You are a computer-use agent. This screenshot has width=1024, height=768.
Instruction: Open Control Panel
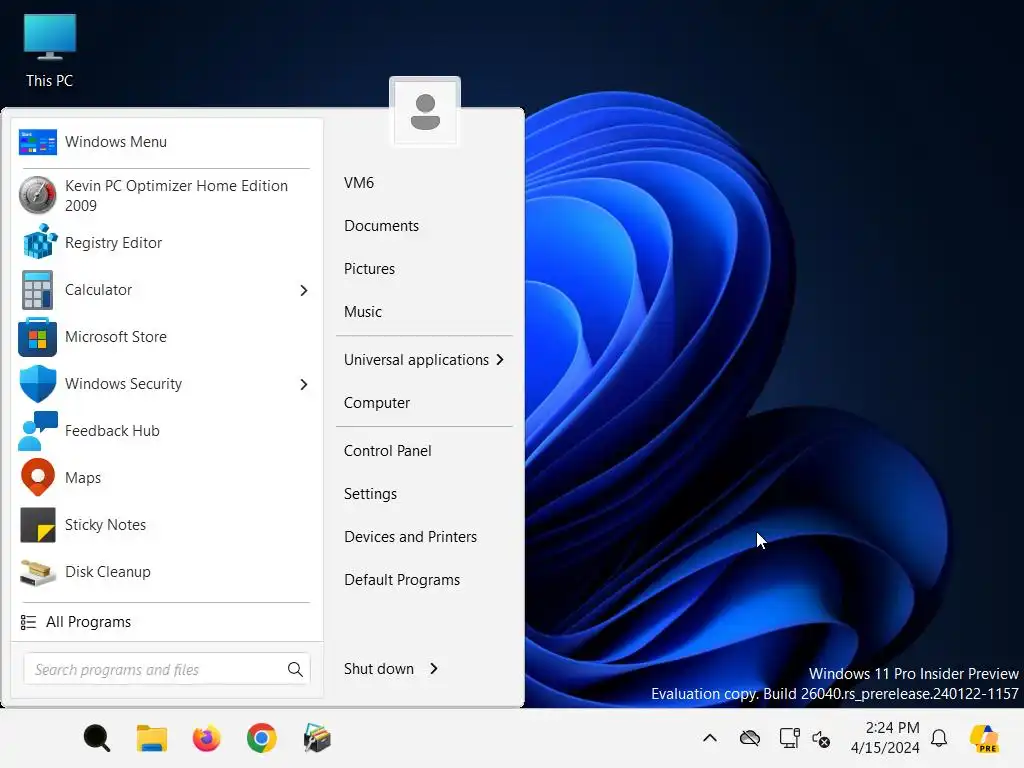tap(388, 451)
